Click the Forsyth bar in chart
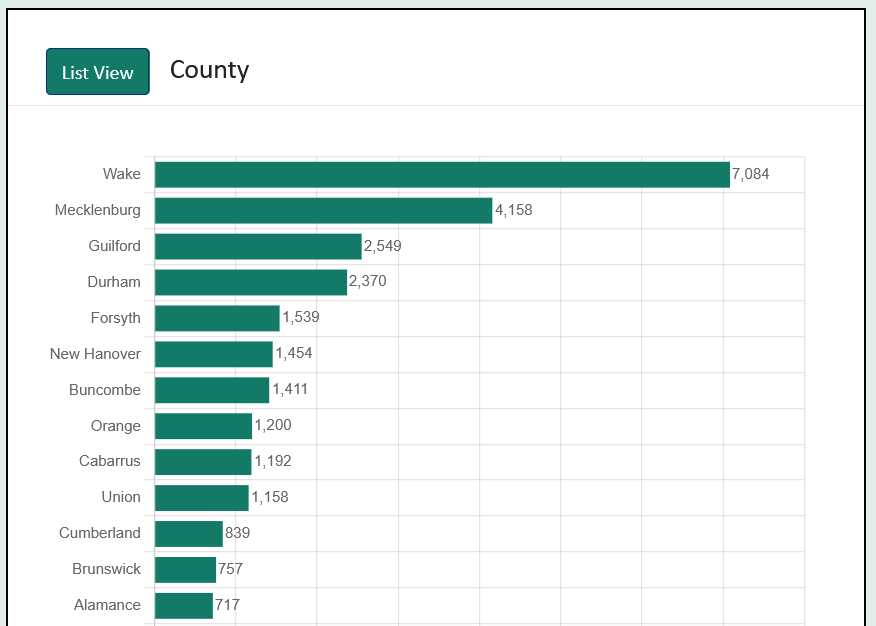This screenshot has height=626, width=876. 217,318
